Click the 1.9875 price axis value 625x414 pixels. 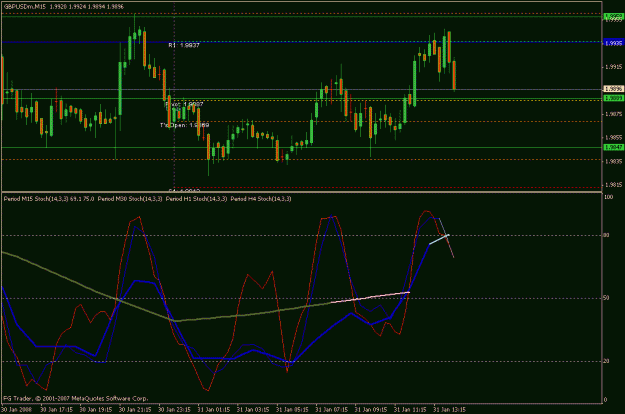pos(614,114)
